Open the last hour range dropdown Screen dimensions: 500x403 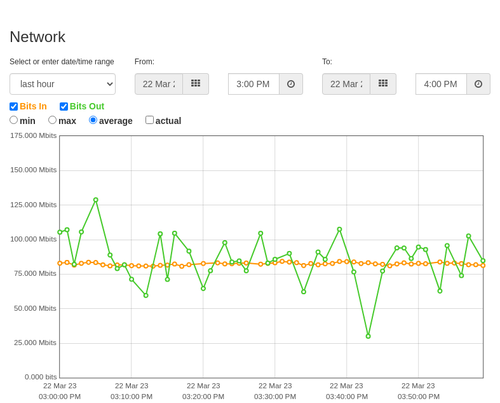point(63,84)
